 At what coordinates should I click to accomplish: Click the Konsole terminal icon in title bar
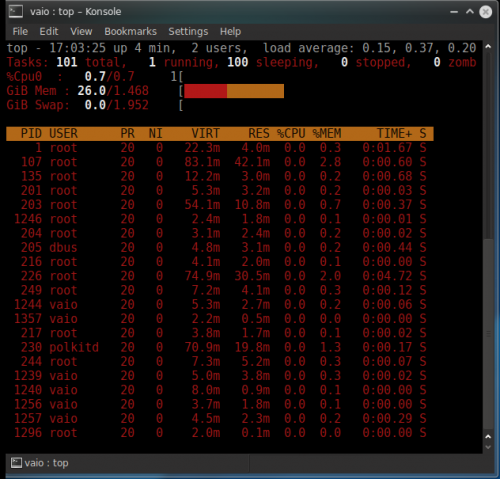[16, 11]
